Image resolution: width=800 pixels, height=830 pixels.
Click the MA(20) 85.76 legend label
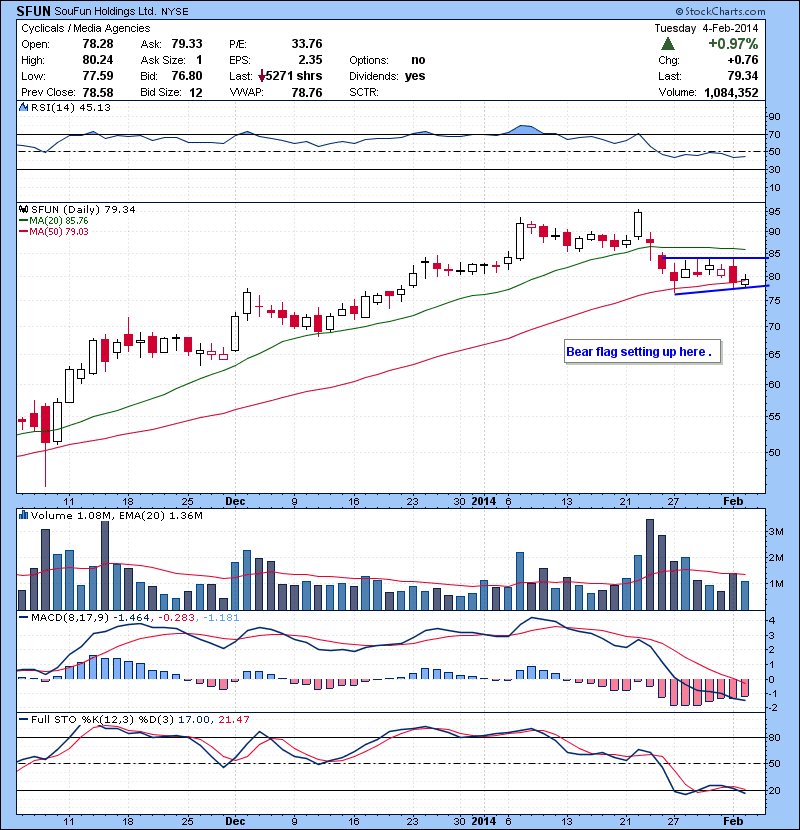58,221
